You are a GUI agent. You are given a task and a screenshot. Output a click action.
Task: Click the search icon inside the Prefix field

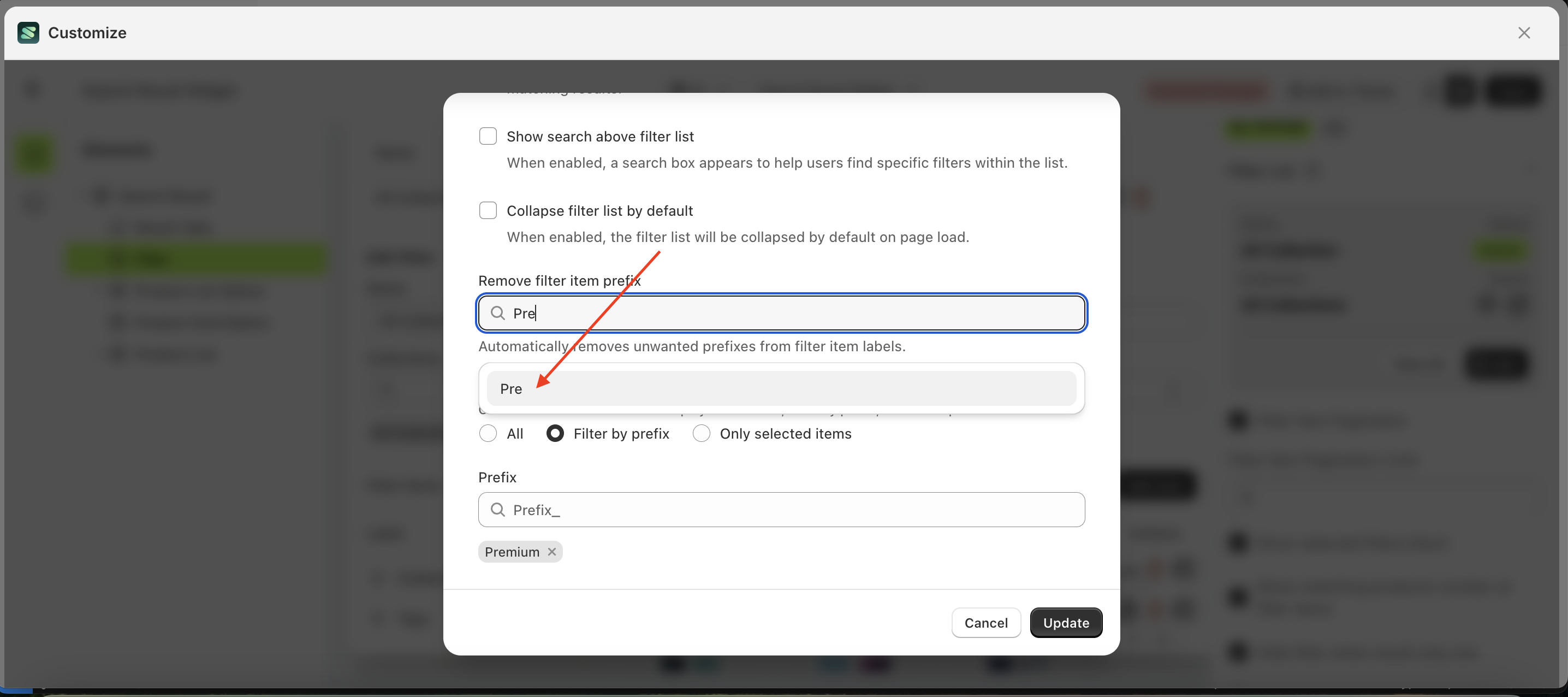click(x=498, y=509)
